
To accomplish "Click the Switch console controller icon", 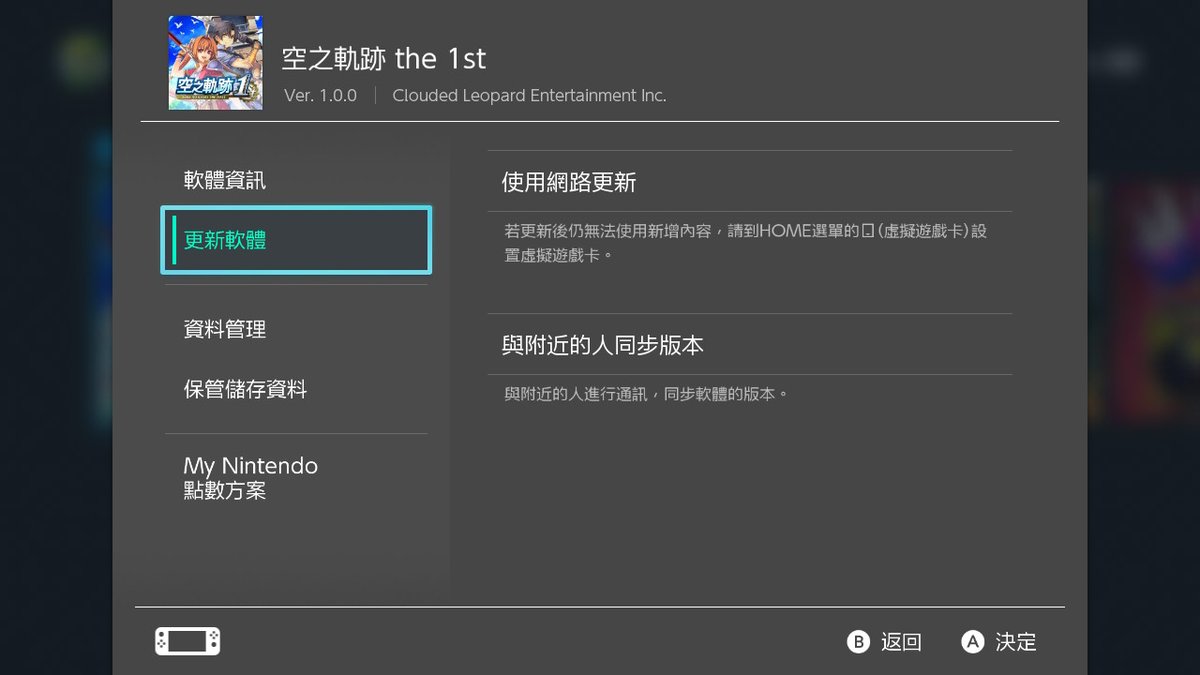I will 188,642.
